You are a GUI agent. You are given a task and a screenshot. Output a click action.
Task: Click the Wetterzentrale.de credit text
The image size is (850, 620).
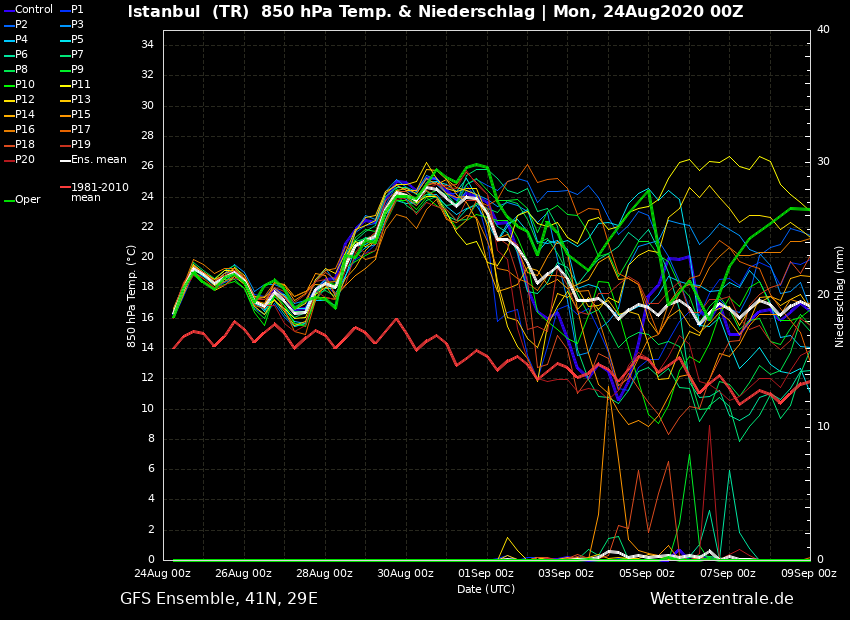[x=721, y=599]
